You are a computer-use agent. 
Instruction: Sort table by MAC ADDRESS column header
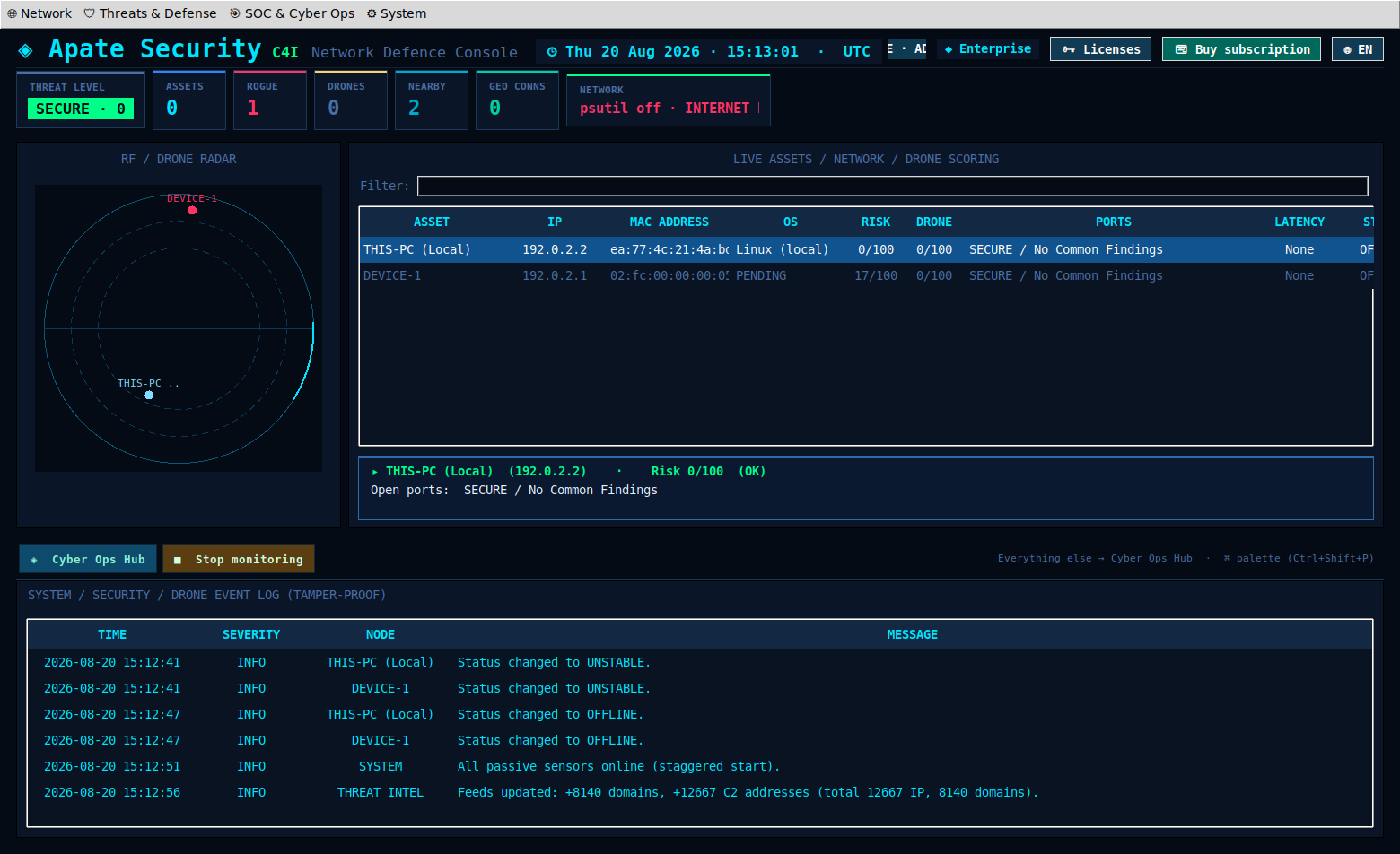[x=669, y=222]
